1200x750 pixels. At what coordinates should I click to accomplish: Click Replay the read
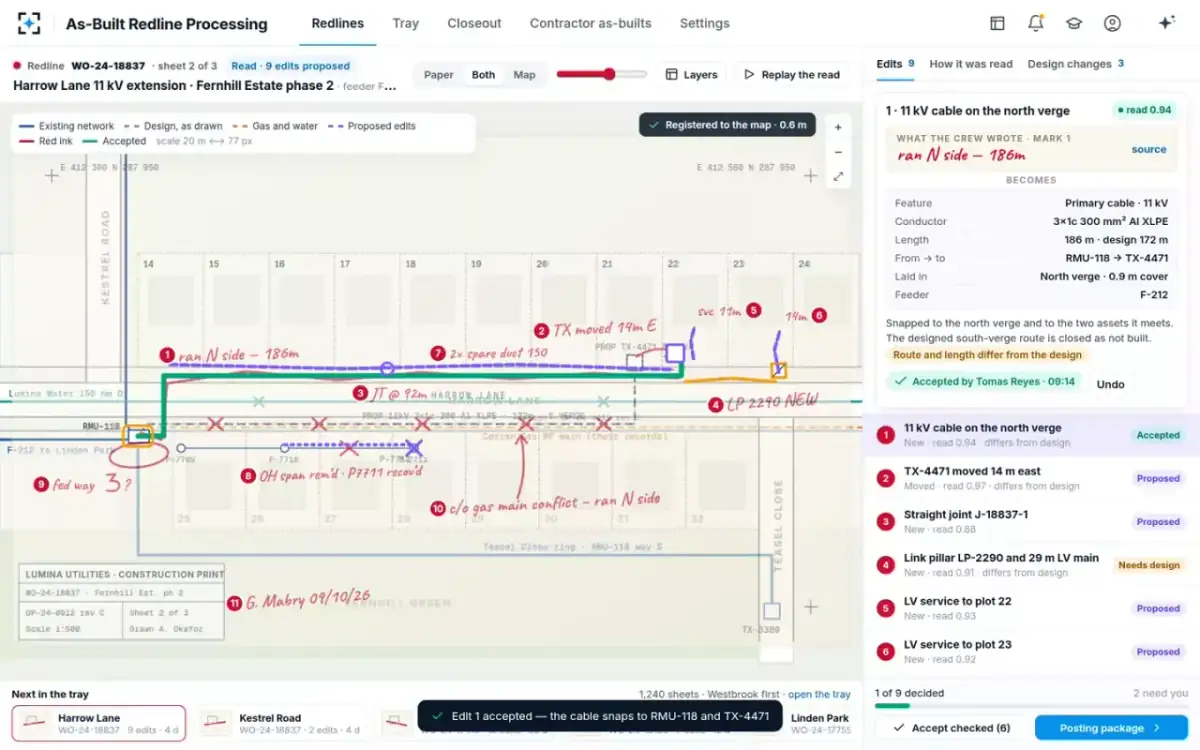[792, 75]
